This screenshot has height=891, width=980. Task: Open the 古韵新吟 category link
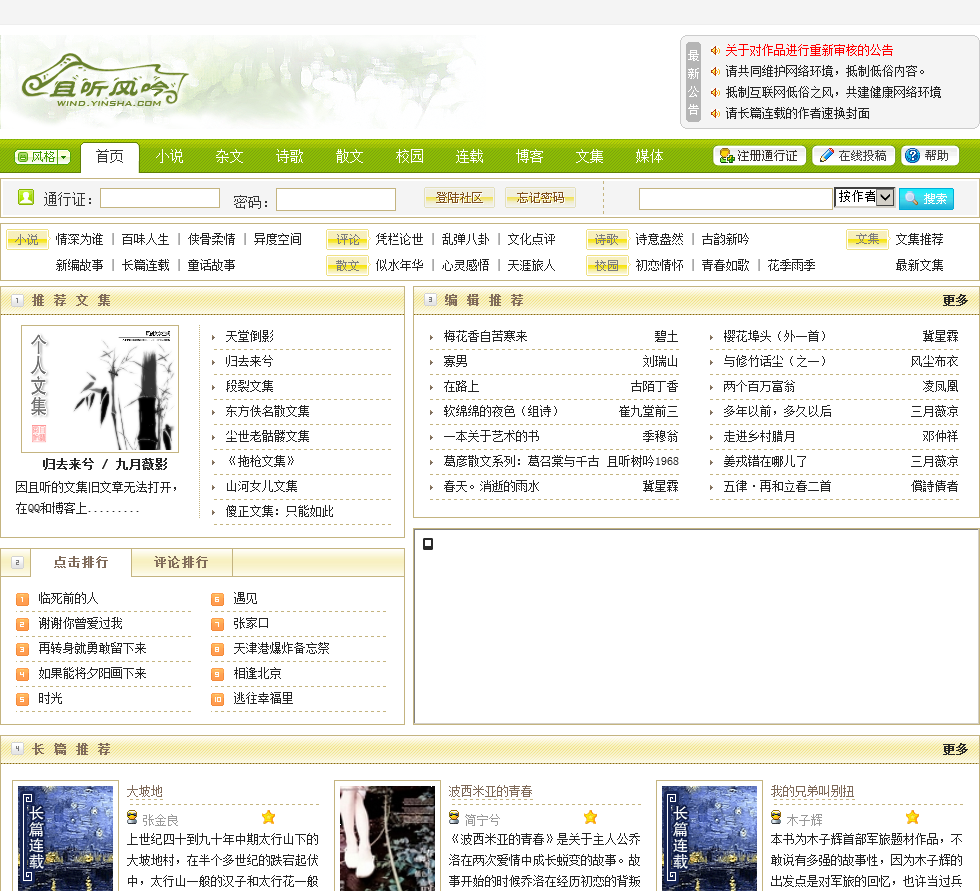(725, 239)
